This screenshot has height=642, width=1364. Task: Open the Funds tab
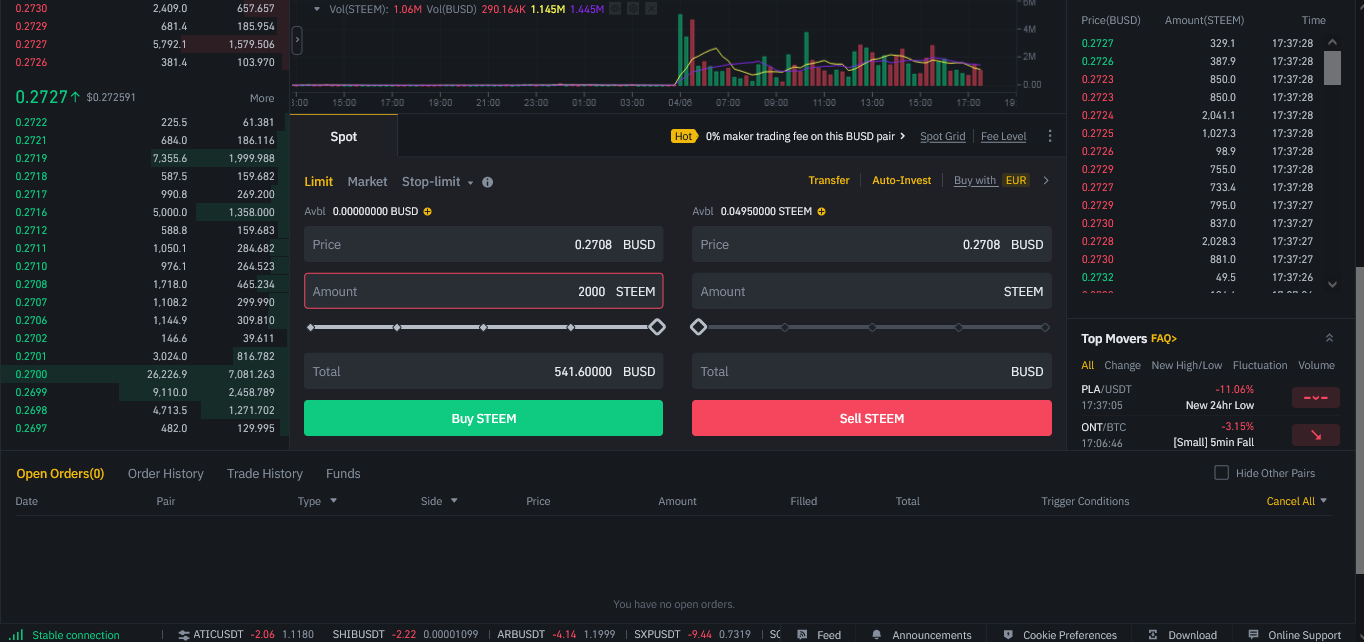coord(343,474)
